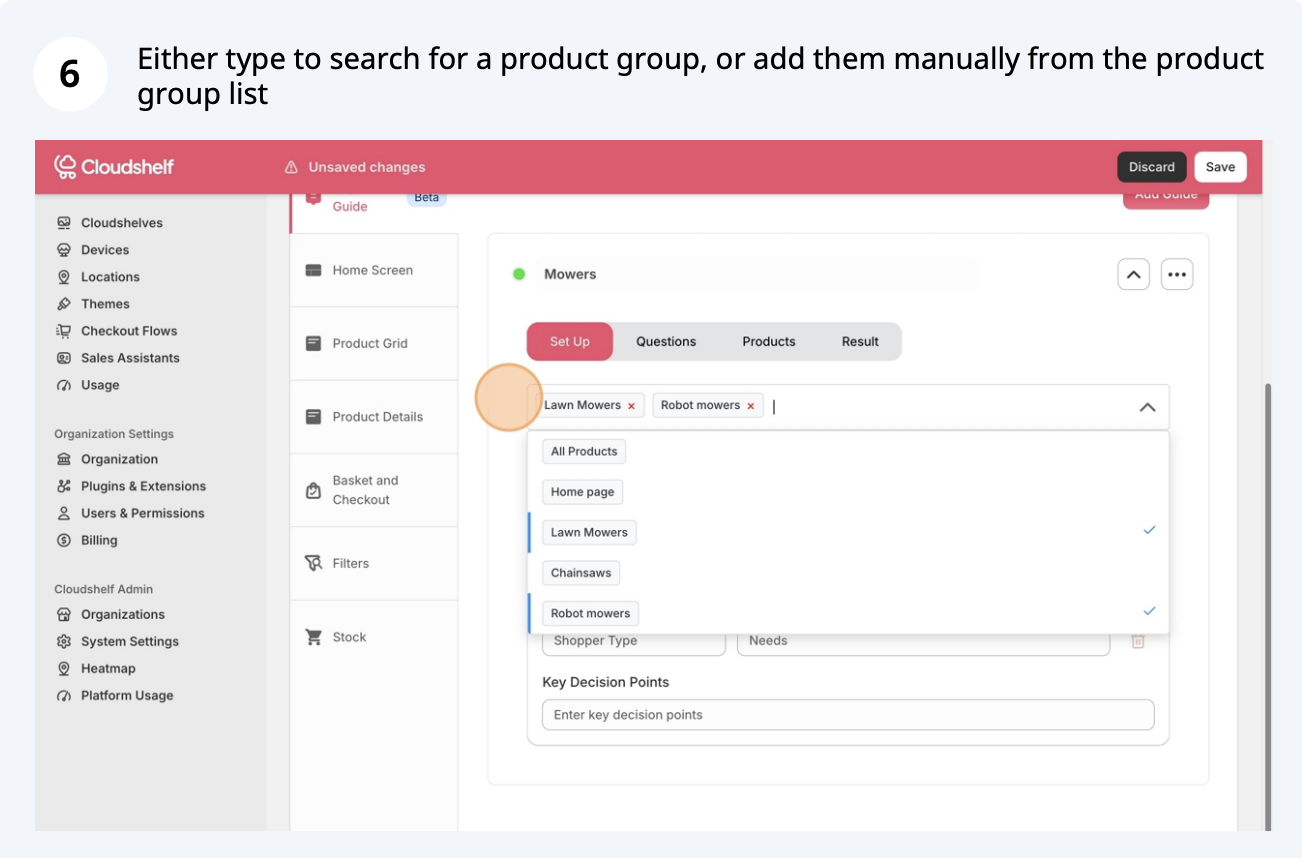Save the unsaved changes
This screenshot has width=1302, height=858.
point(1220,167)
